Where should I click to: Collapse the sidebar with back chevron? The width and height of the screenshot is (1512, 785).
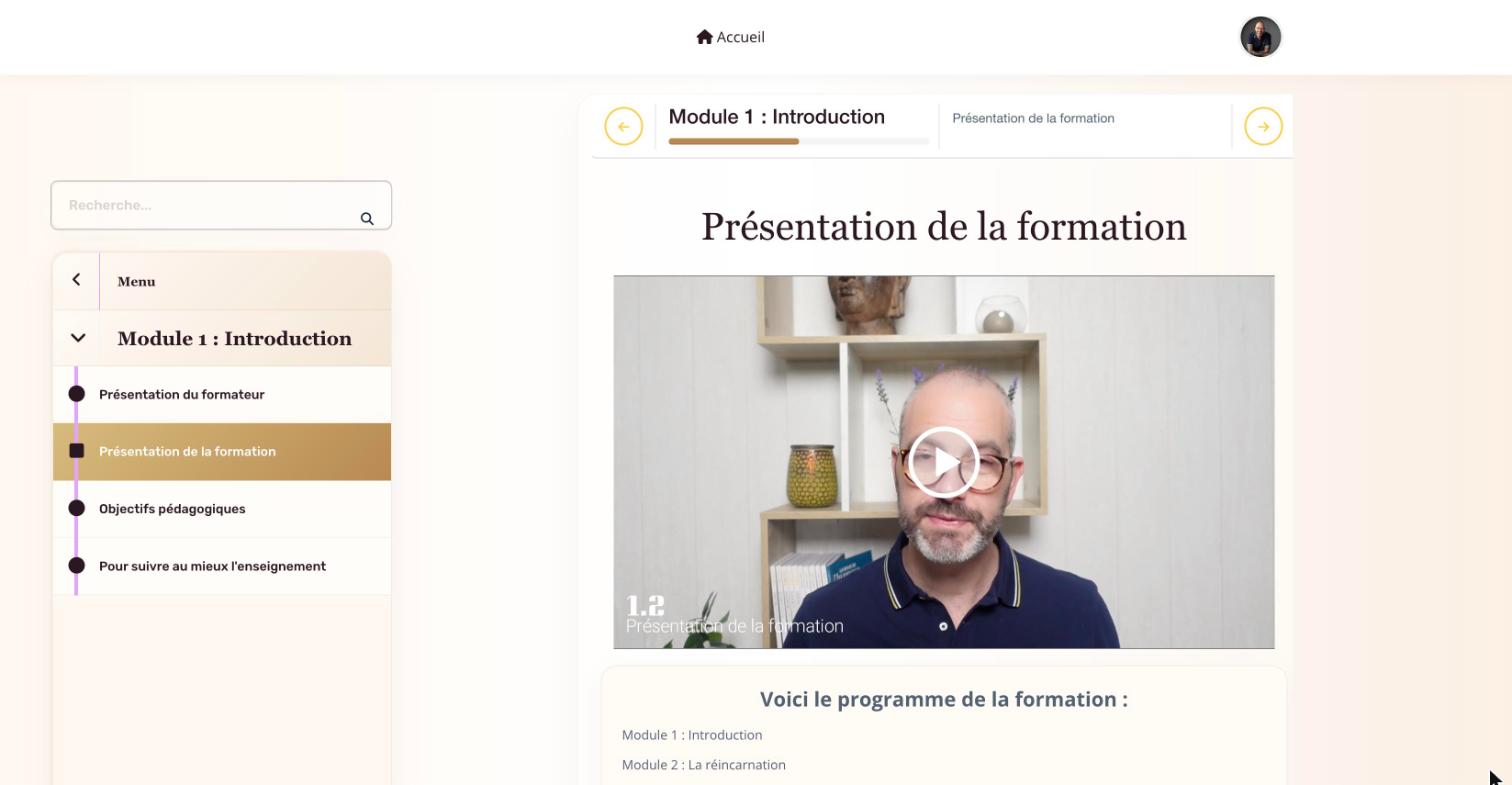(x=76, y=280)
